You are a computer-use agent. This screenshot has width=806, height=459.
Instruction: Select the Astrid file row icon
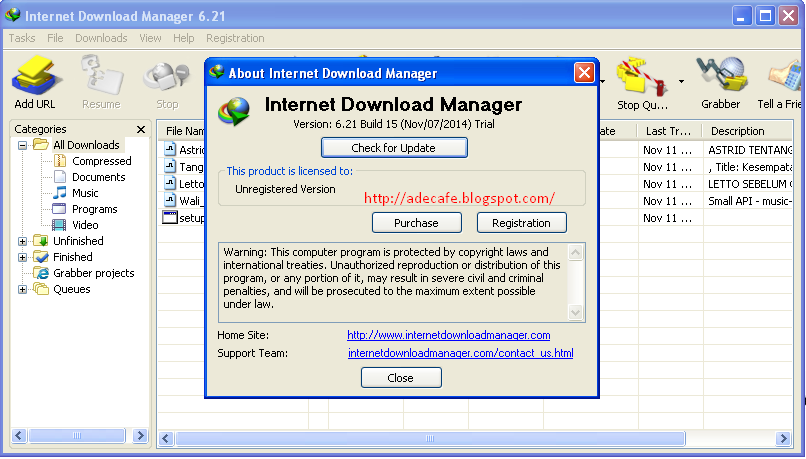click(170, 150)
